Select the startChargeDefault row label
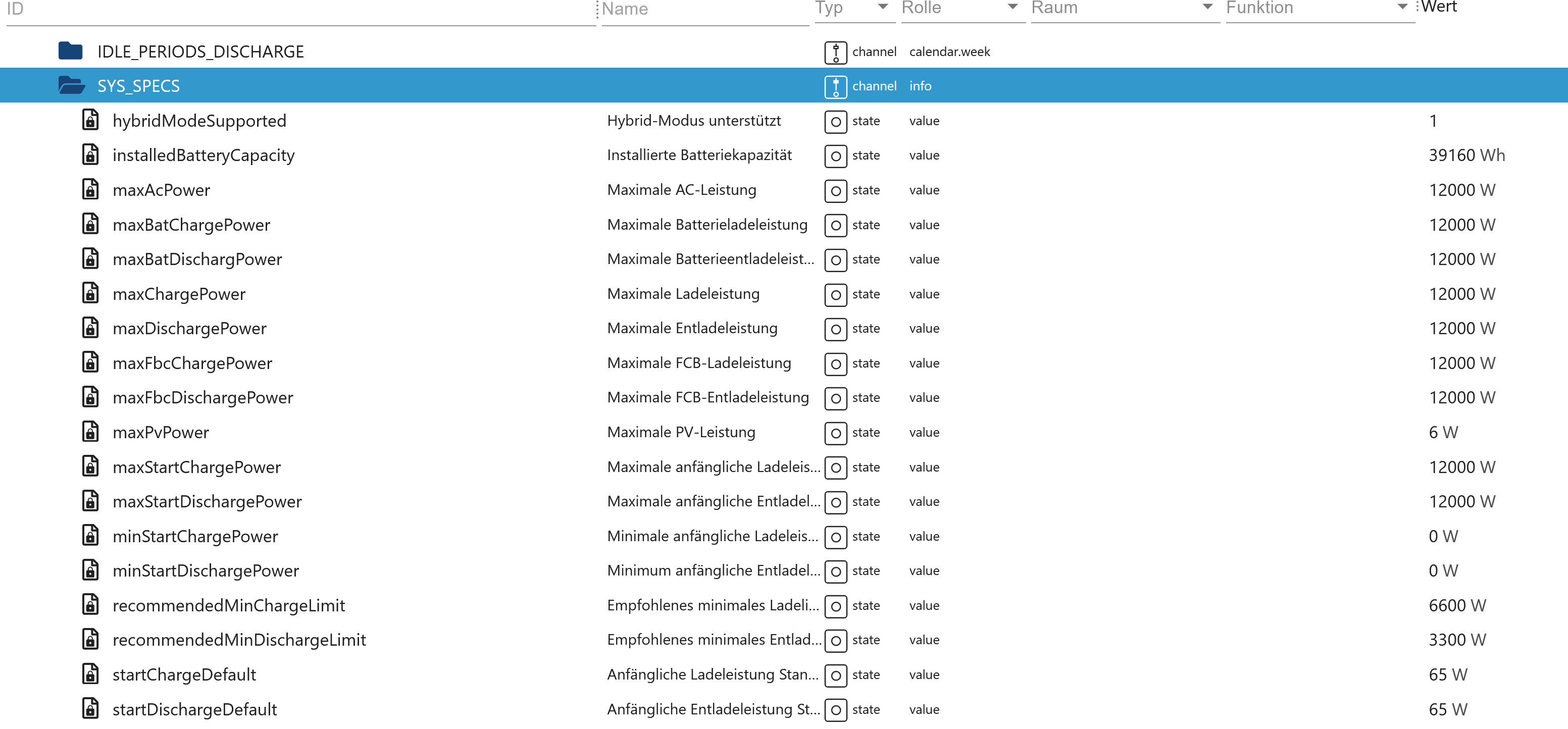 coord(184,675)
